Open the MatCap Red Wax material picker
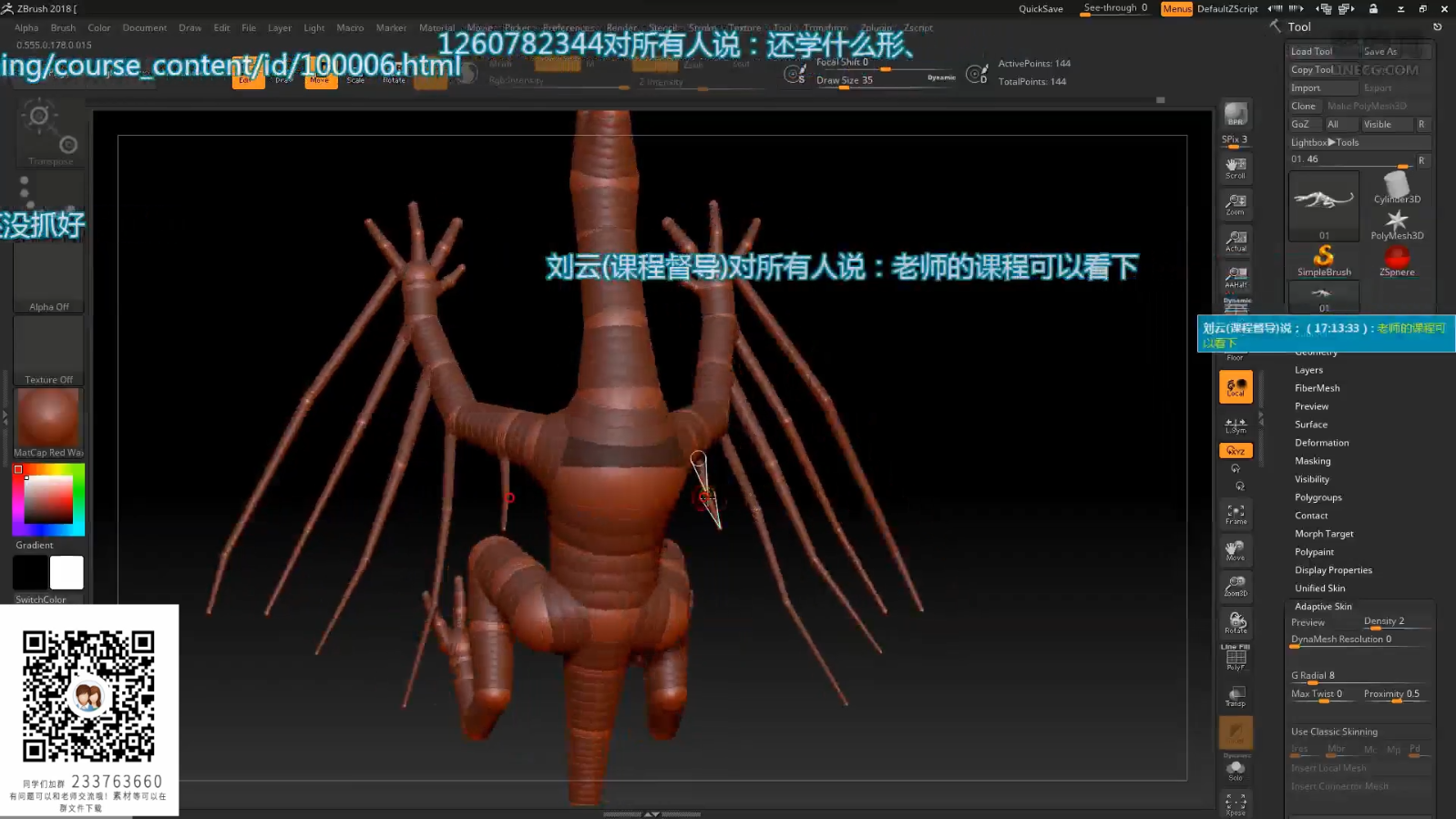The image size is (1456, 819). coord(48,424)
